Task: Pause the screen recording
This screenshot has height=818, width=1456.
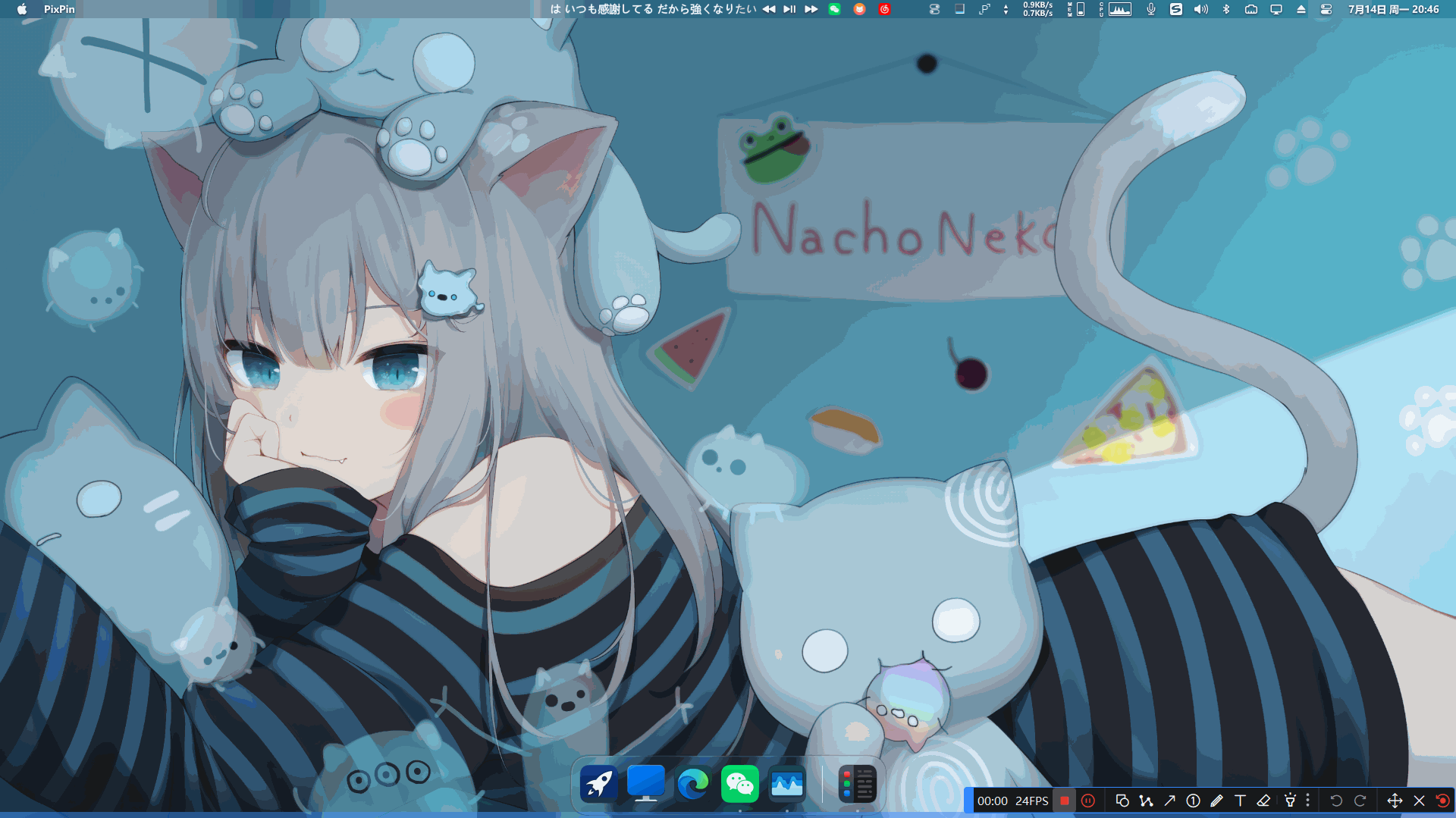Action: coord(1088,801)
